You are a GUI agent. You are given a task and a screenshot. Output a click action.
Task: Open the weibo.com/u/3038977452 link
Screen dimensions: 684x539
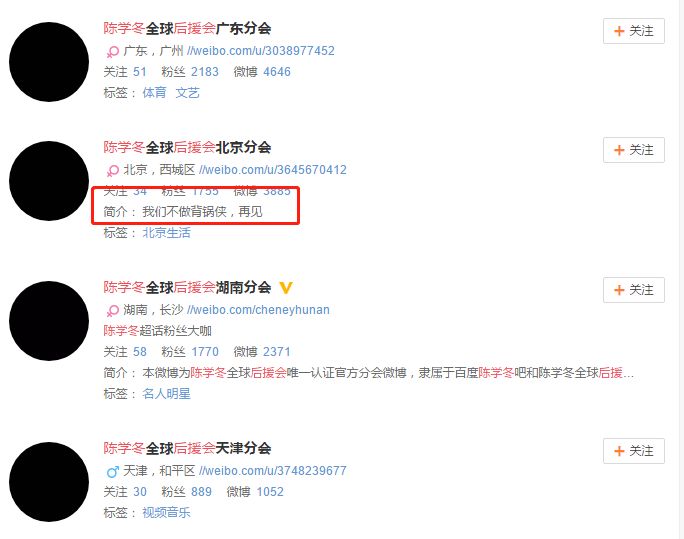tap(260, 51)
